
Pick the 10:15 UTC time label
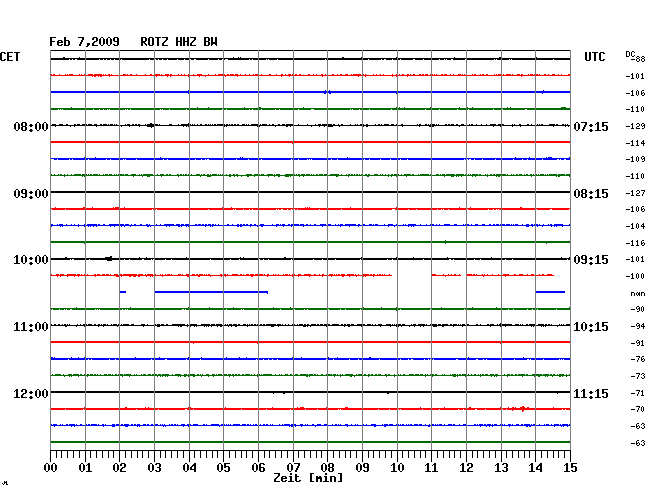pos(591,327)
